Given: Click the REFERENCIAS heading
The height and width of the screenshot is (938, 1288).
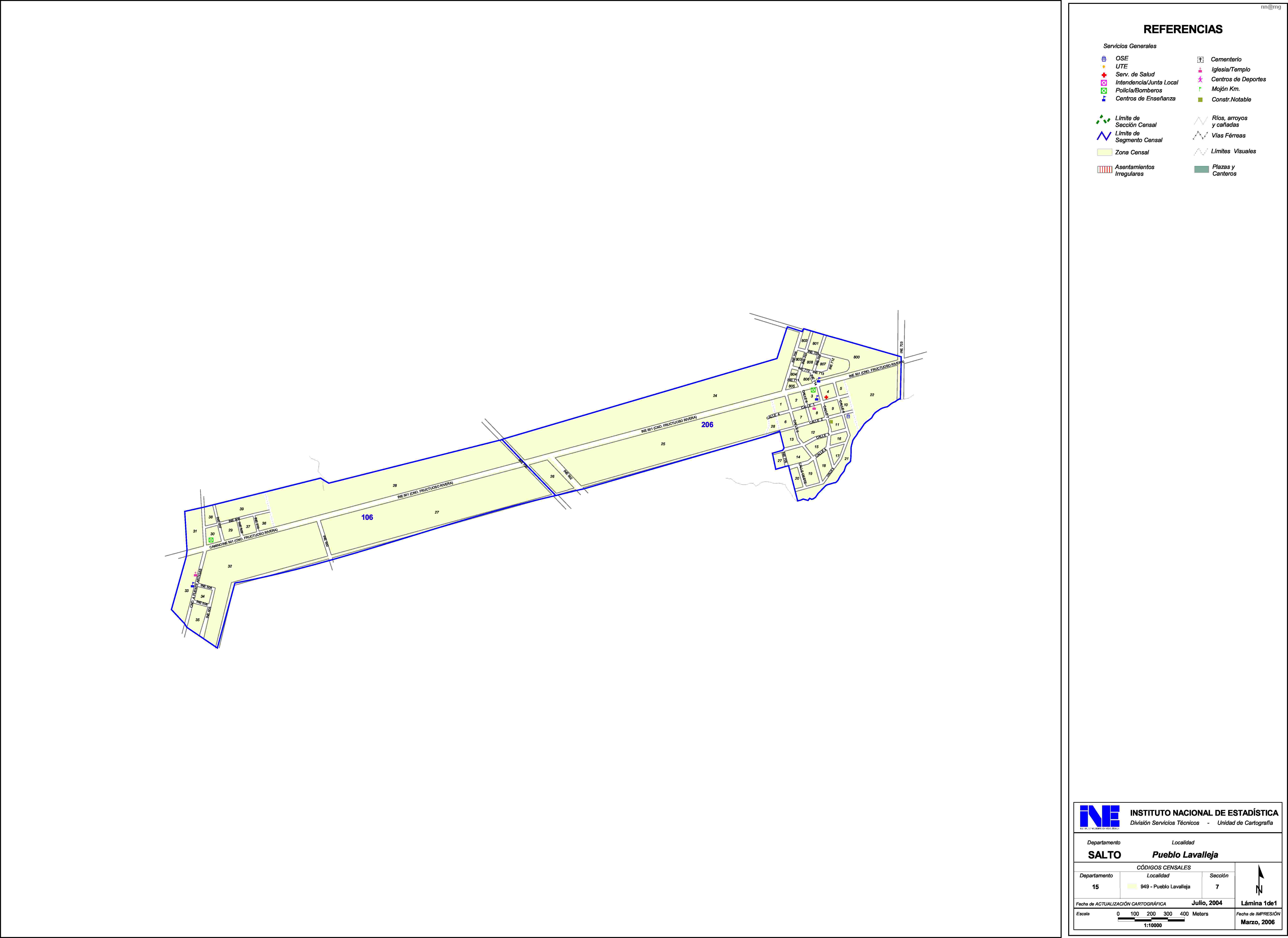Looking at the screenshot, I should pos(1183,29).
